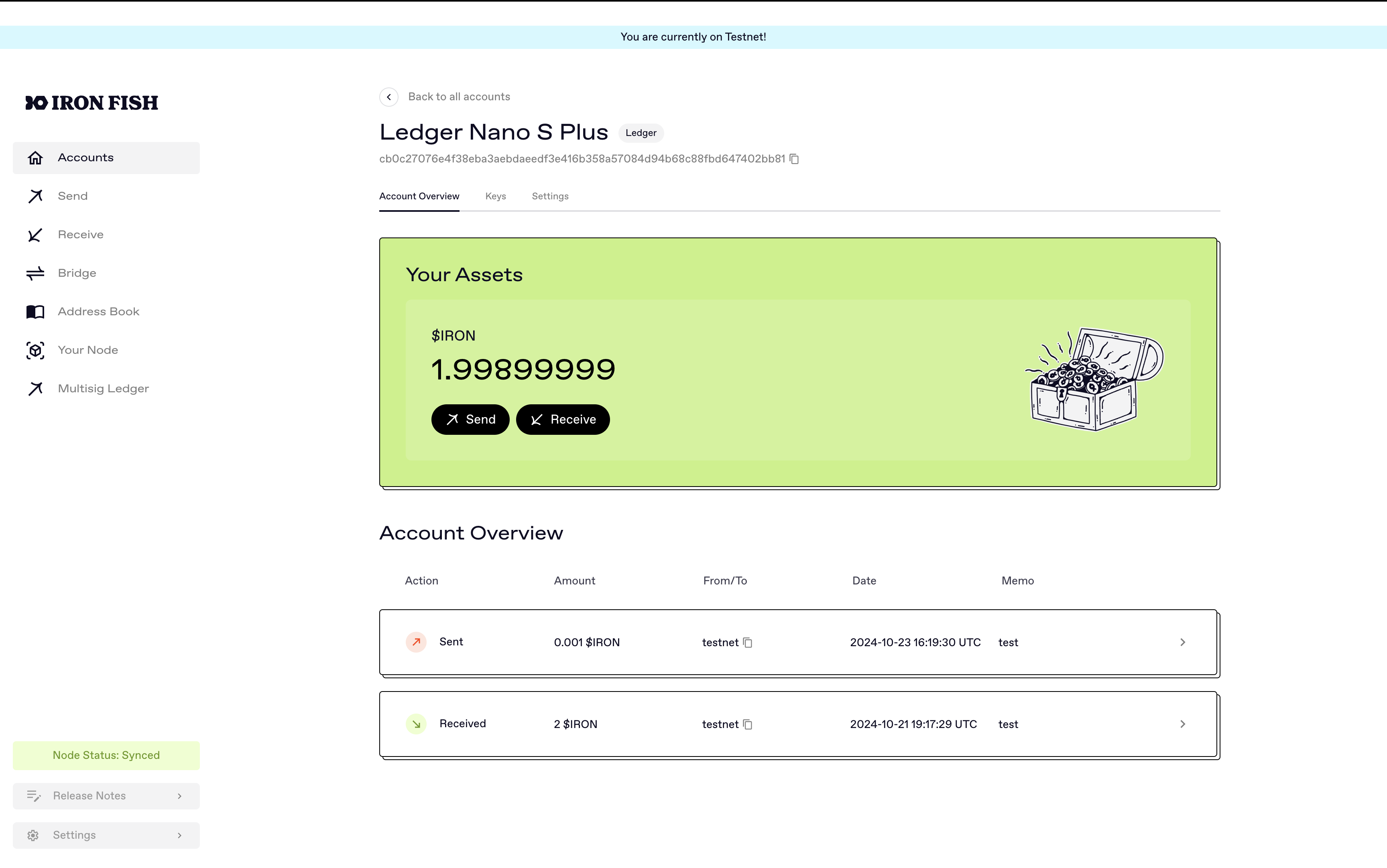
Task: Open Address Book in sidebar
Action: tap(98, 312)
